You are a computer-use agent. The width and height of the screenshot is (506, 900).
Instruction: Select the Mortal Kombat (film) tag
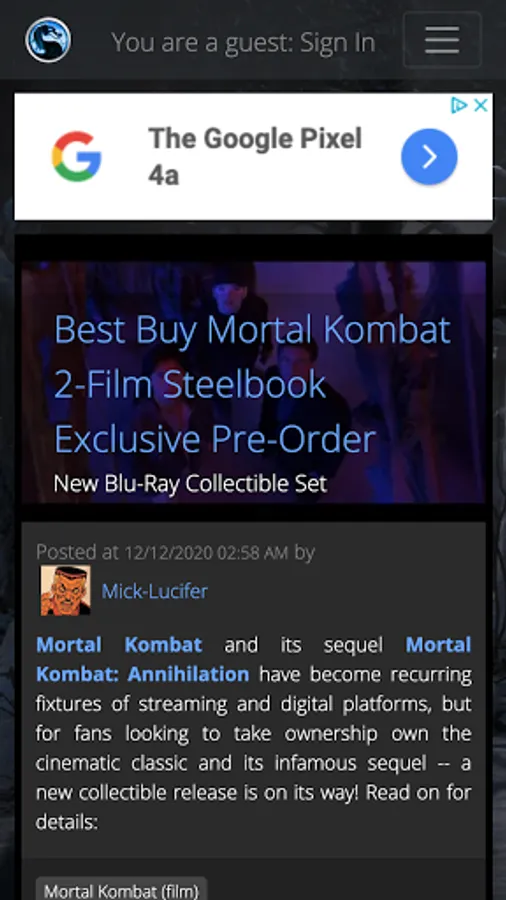[x=121, y=890]
